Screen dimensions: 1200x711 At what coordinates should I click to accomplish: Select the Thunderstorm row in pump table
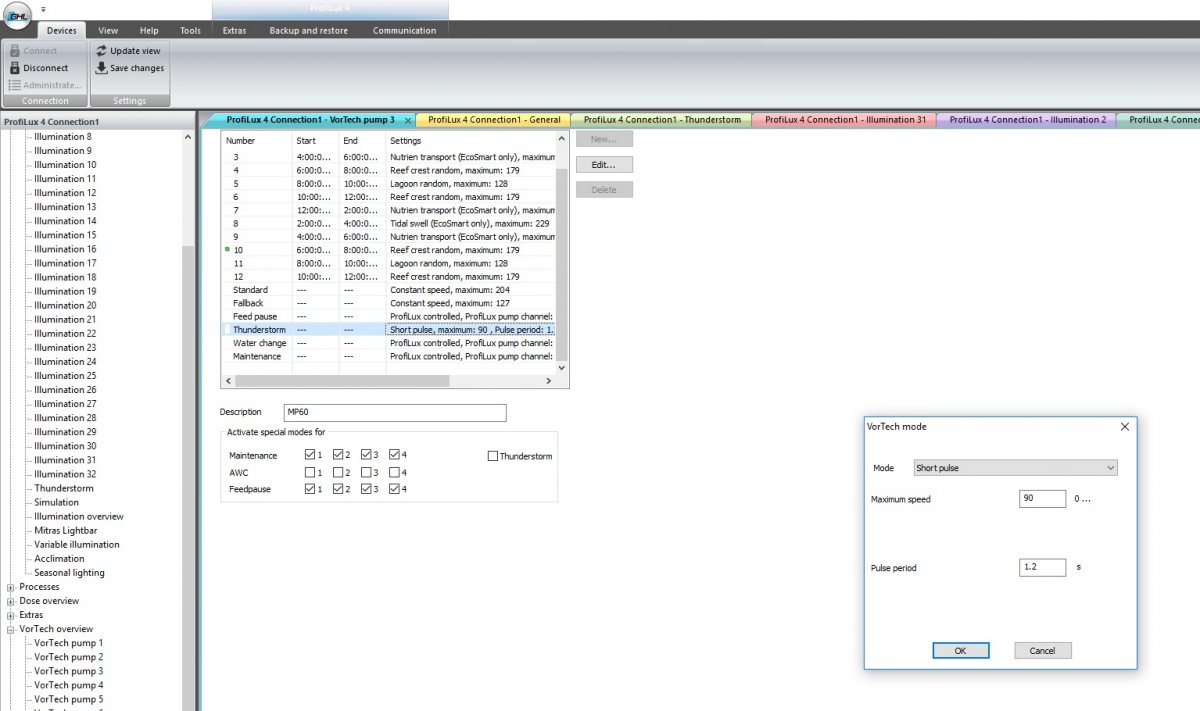[388, 329]
